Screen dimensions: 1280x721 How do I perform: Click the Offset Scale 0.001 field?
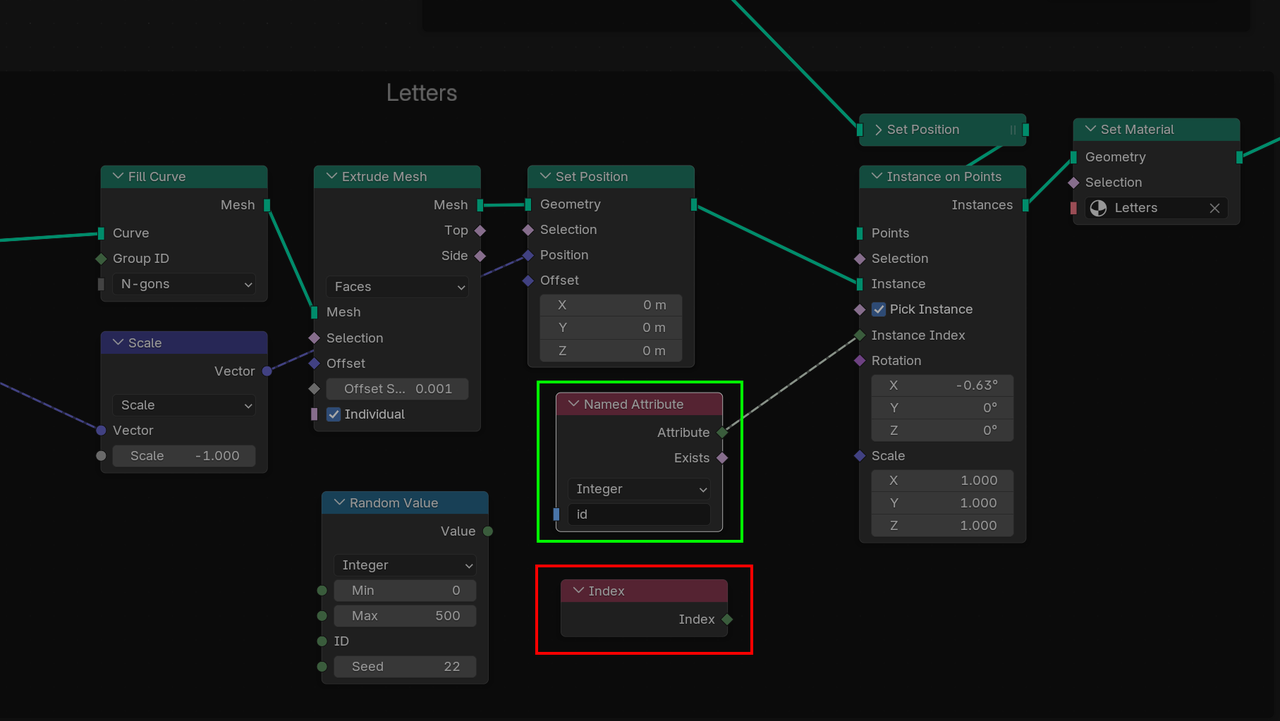(x=398, y=389)
